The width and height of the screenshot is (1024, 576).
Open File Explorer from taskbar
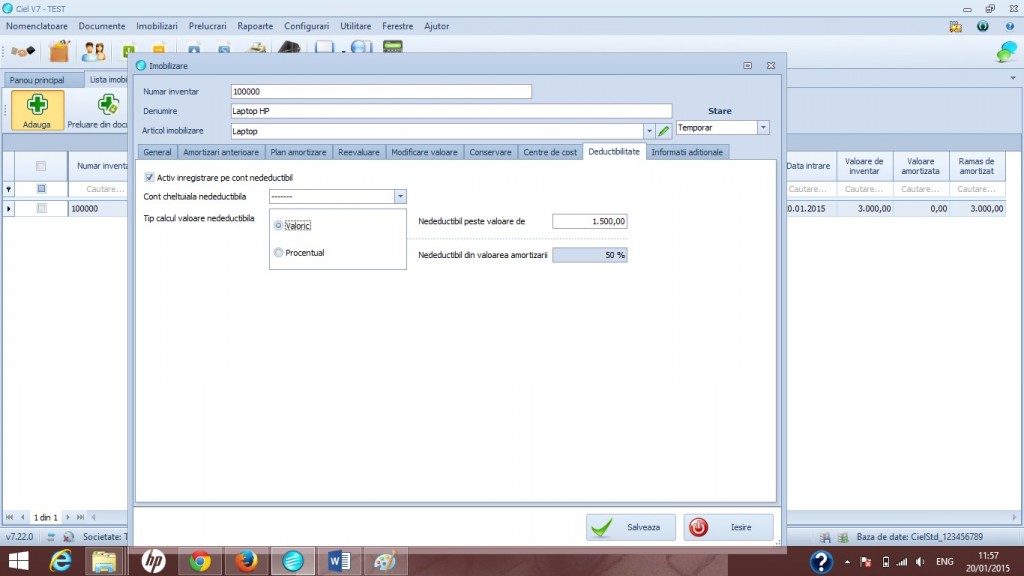(x=104, y=561)
